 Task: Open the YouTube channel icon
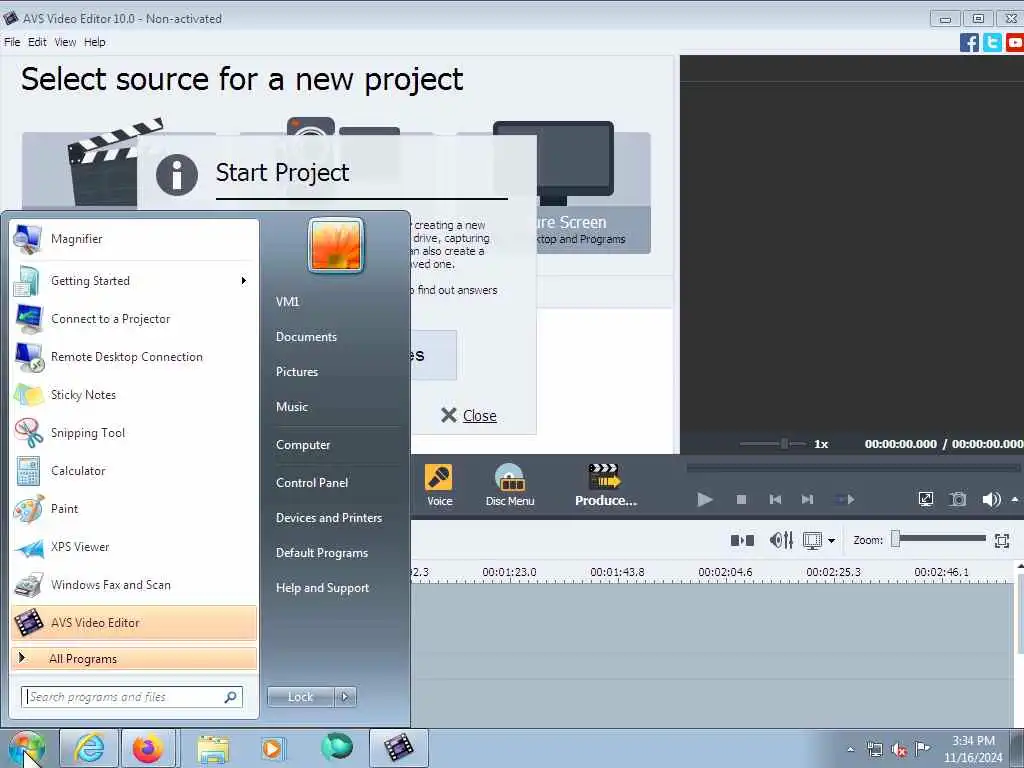click(x=1015, y=43)
